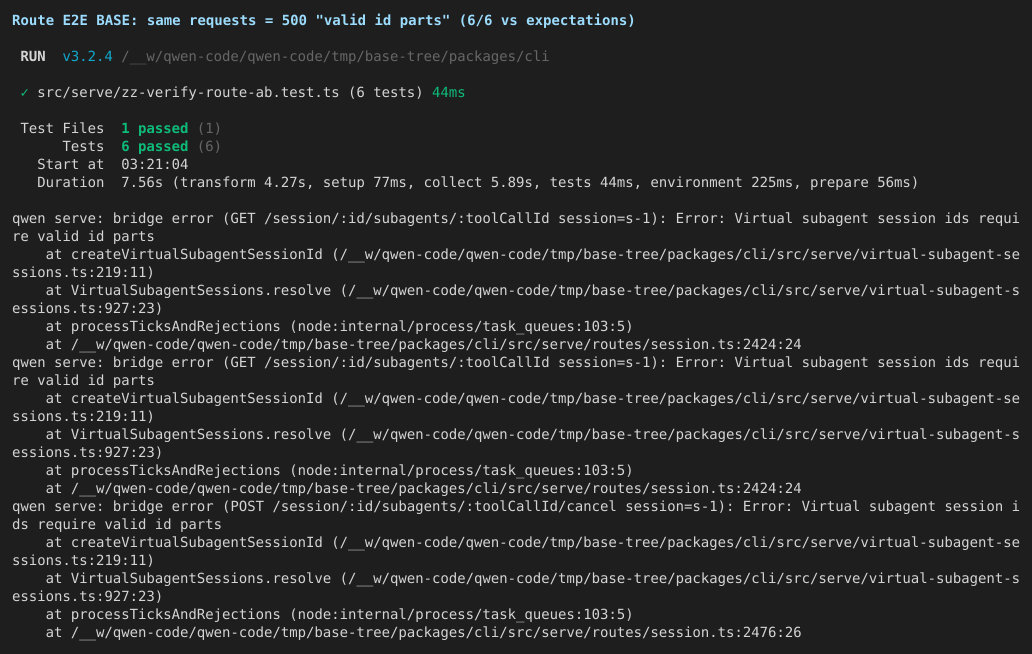Click the '6 passed' Tests result

point(155,146)
